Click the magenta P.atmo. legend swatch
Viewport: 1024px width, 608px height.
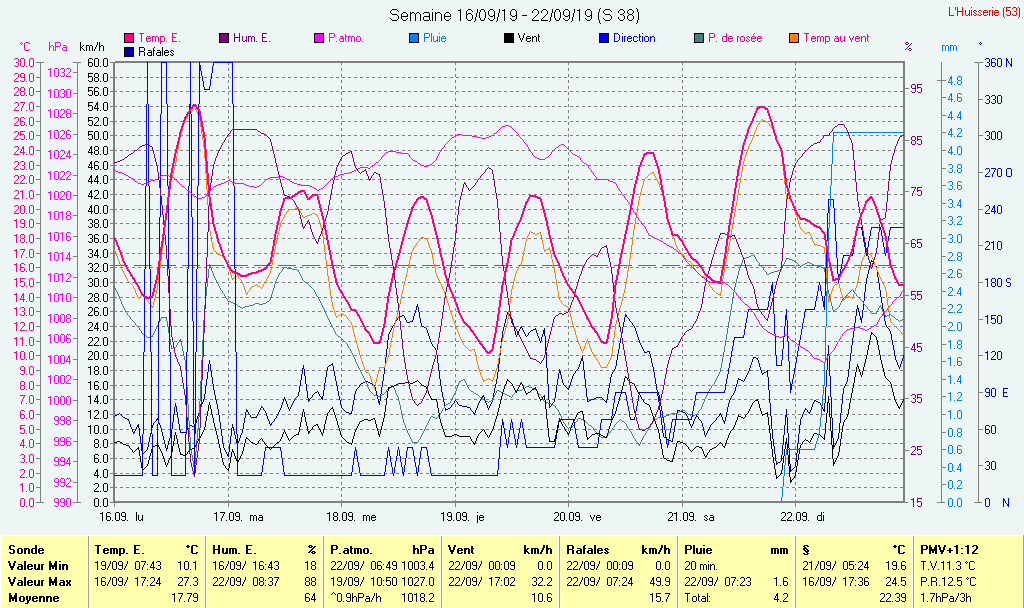click(x=319, y=39)
